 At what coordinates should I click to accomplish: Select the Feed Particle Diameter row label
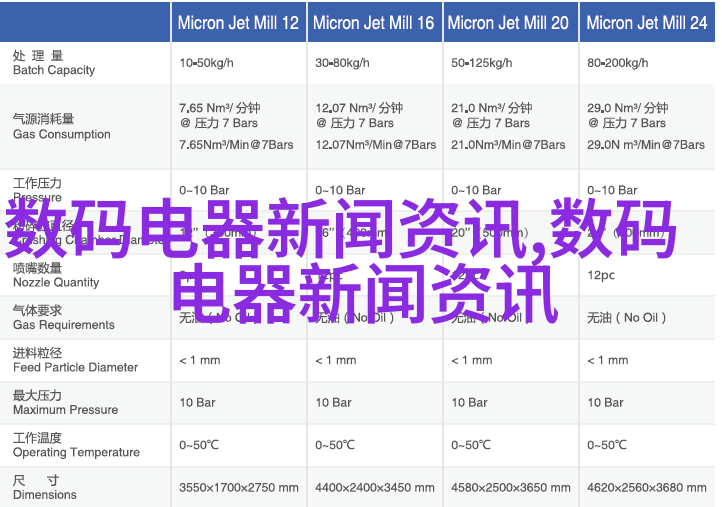76,361
